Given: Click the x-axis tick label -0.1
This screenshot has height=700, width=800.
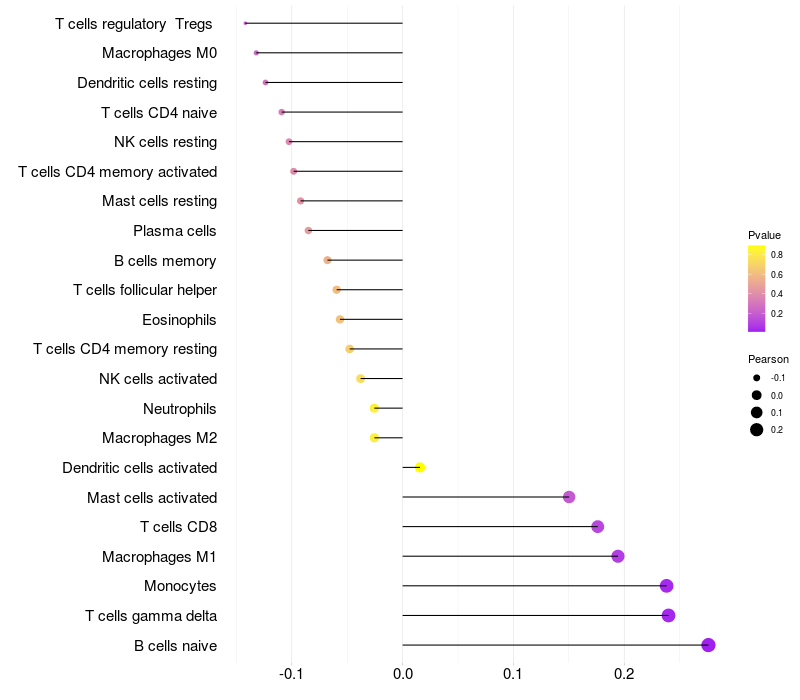Looking at the screenshot, I should [291, 675].
